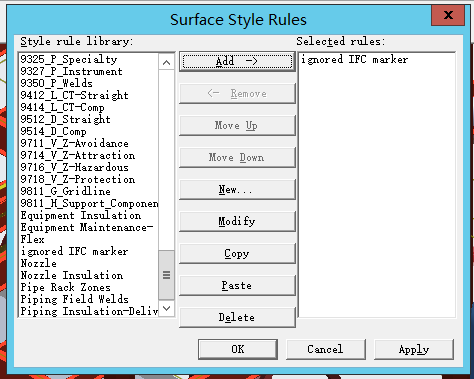This screenshot has height=379, width=474.
Task: Click the Remove button
Action: (237, 93)
